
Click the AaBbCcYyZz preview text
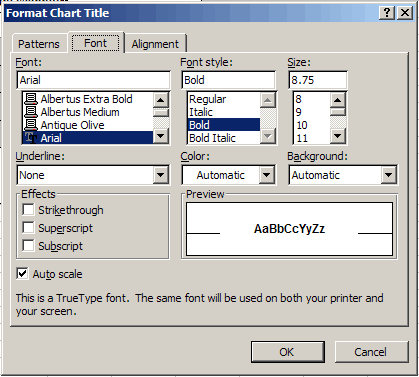289,229
